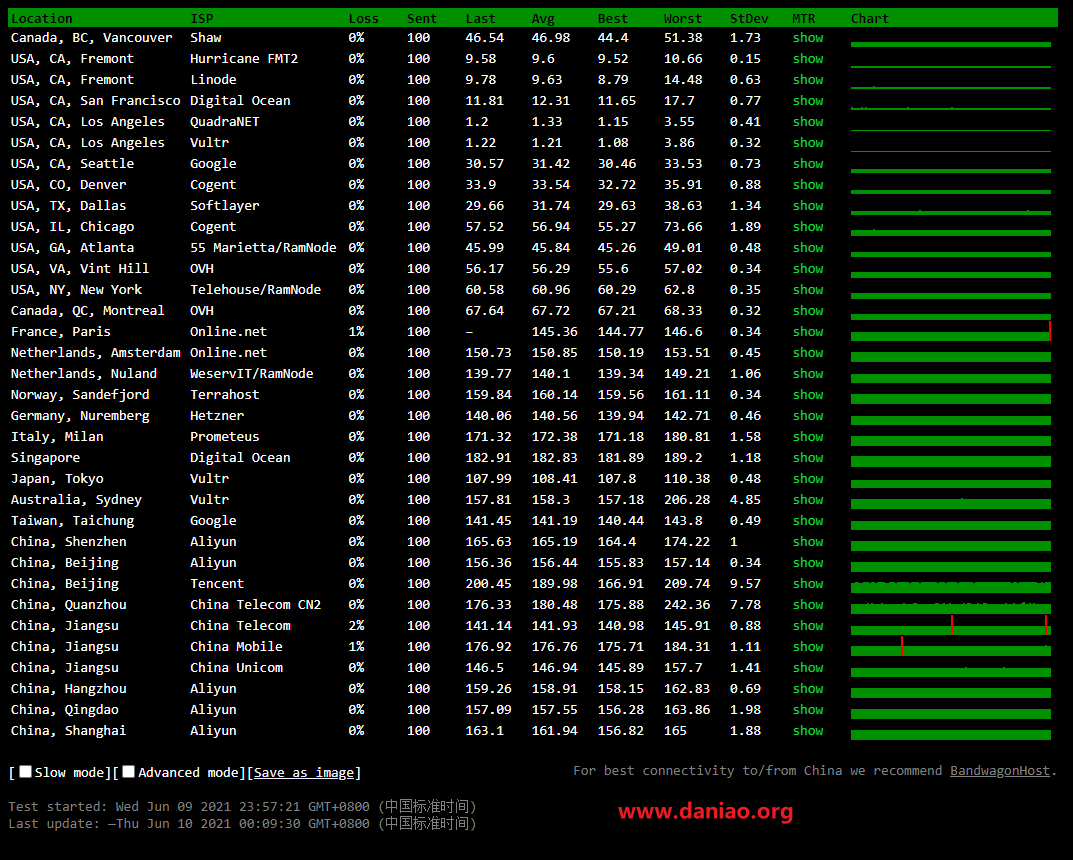Viewport: 1073px width, 860px height.
Task: Open the BandwagonHost recommendation link
Action: tap(1000, 771)
